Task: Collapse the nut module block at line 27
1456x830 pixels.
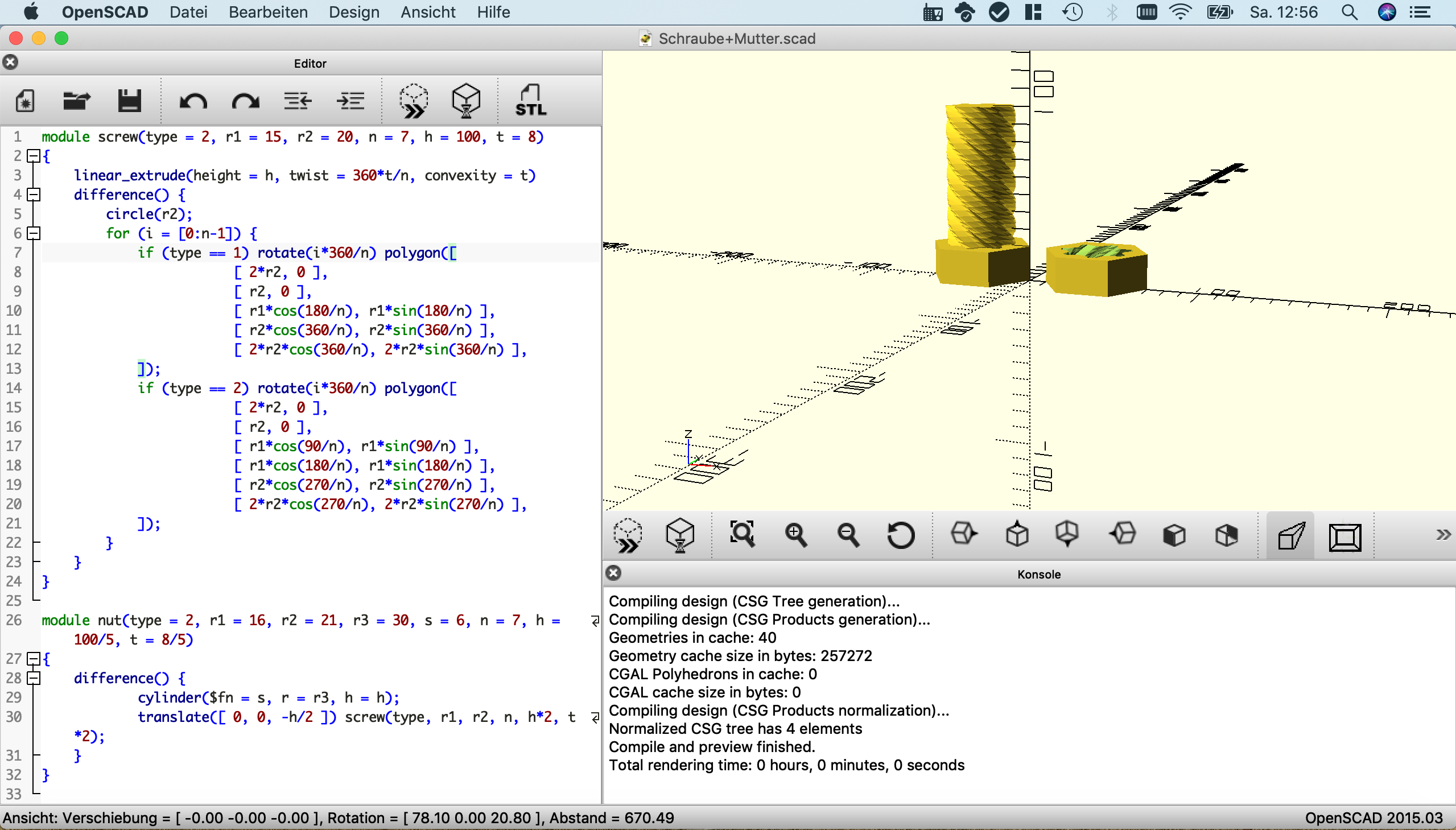Action: 34,659
